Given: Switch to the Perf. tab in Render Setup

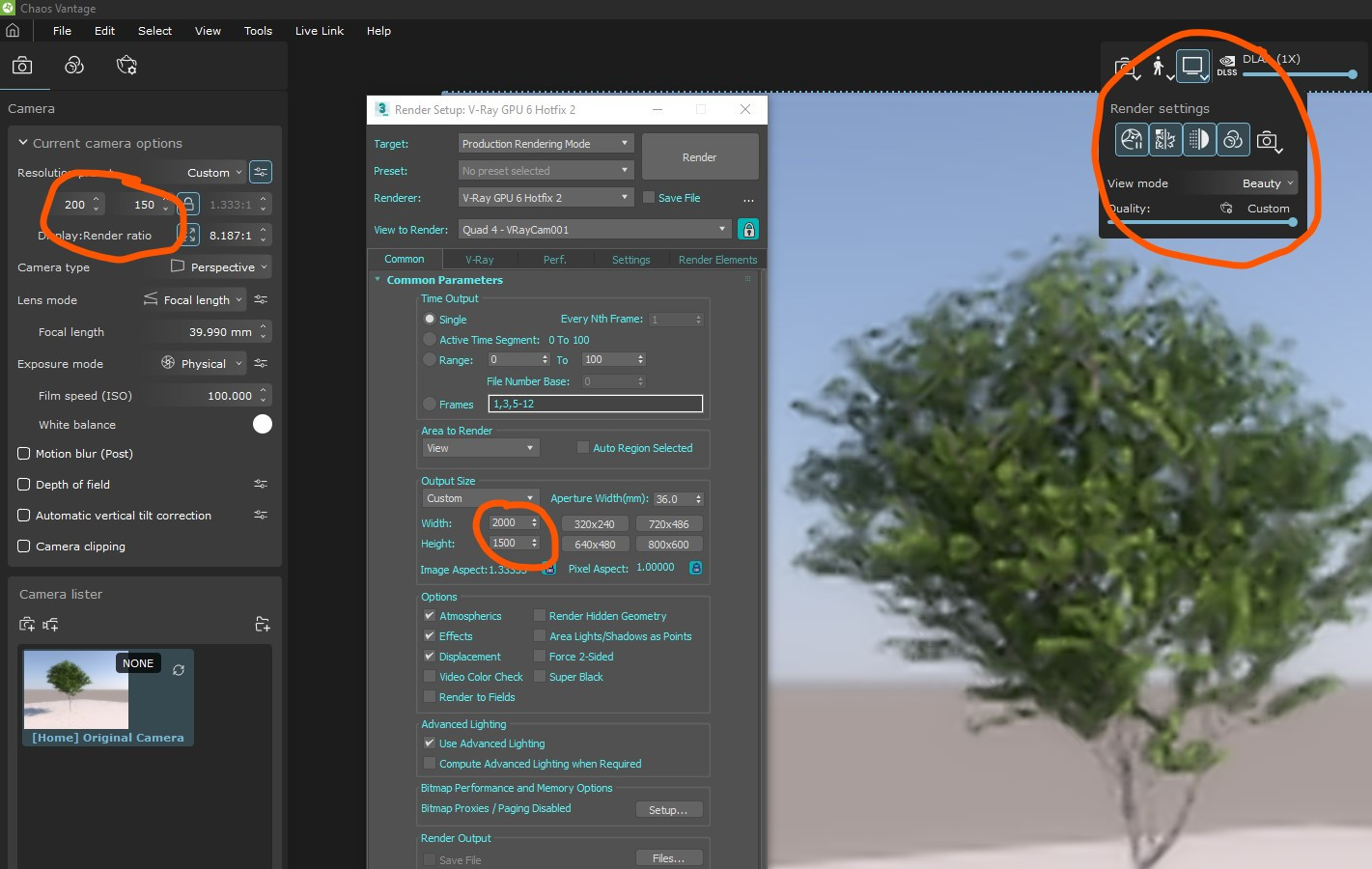Looking at the screenshot, I should (555, 260).
